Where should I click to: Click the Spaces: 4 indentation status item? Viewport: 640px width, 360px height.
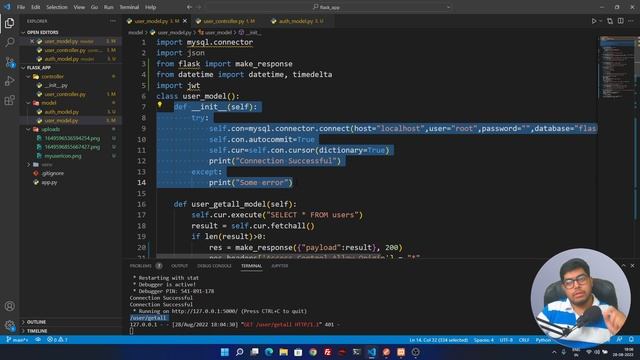[484, 340]
